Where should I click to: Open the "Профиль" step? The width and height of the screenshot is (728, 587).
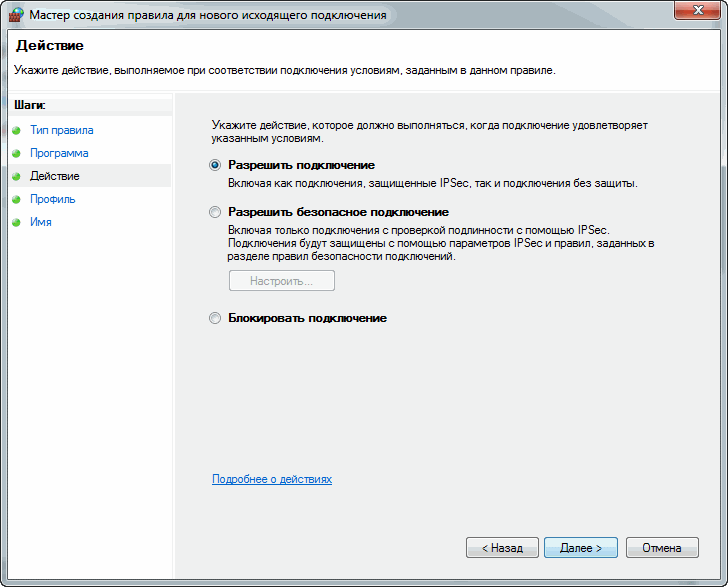tap(52, 199)
